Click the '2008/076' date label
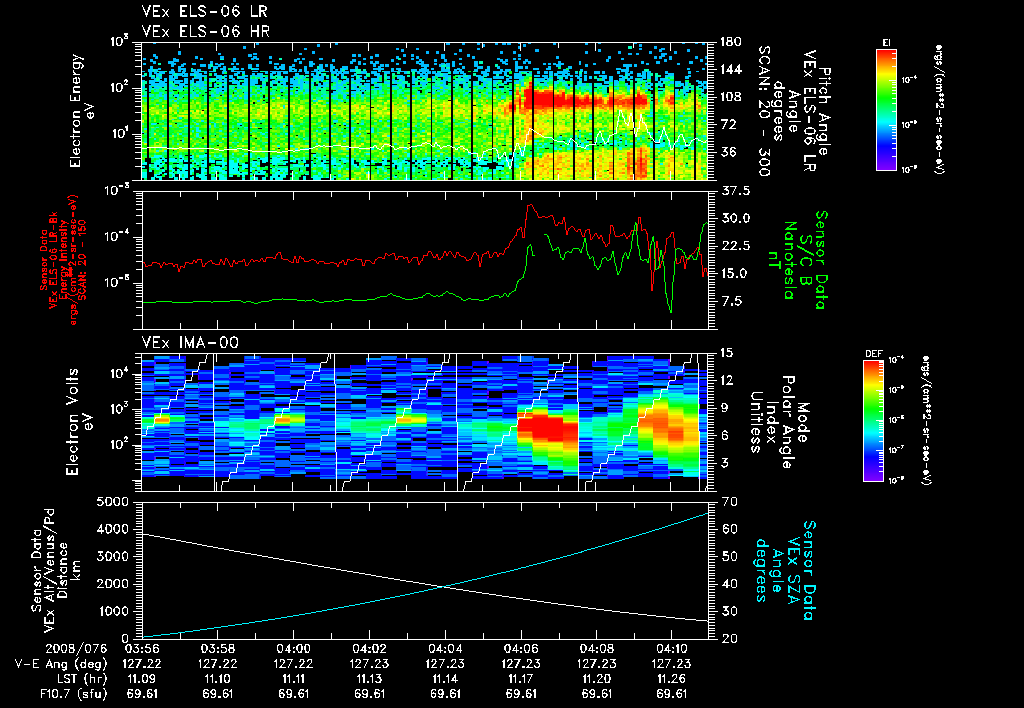Screen dimensions: 1024x708 click(x=75, y=649)
